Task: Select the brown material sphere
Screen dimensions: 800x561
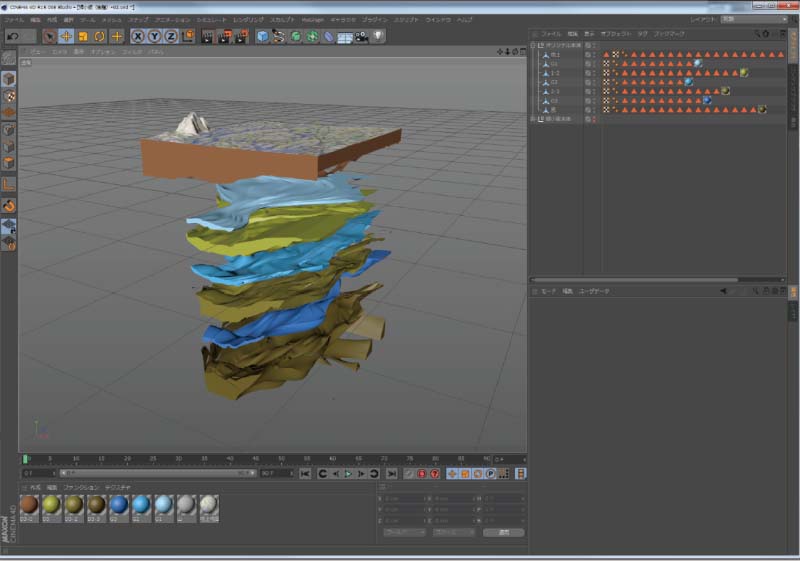Action: click(29, 505)
